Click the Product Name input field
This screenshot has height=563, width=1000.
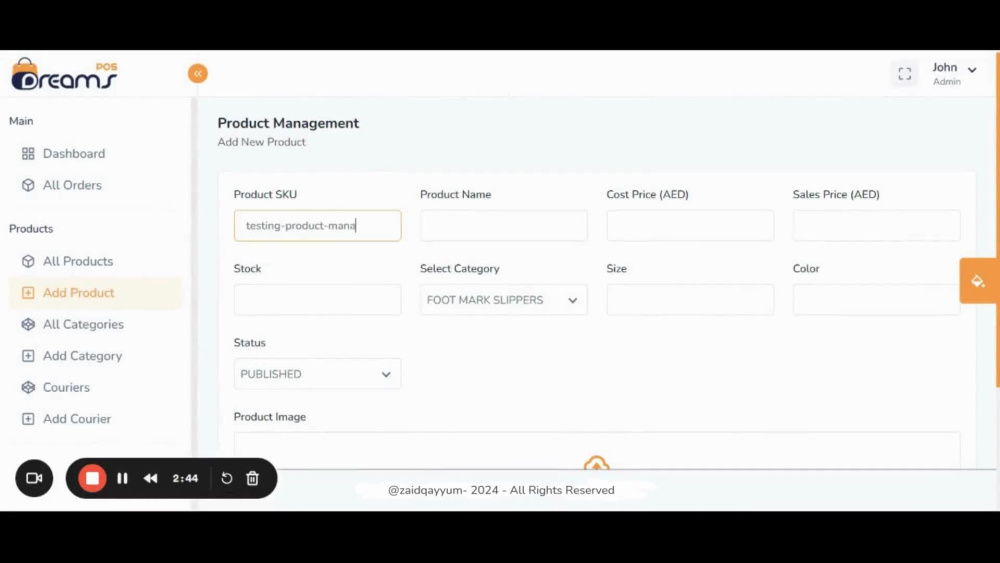point(504,226)
